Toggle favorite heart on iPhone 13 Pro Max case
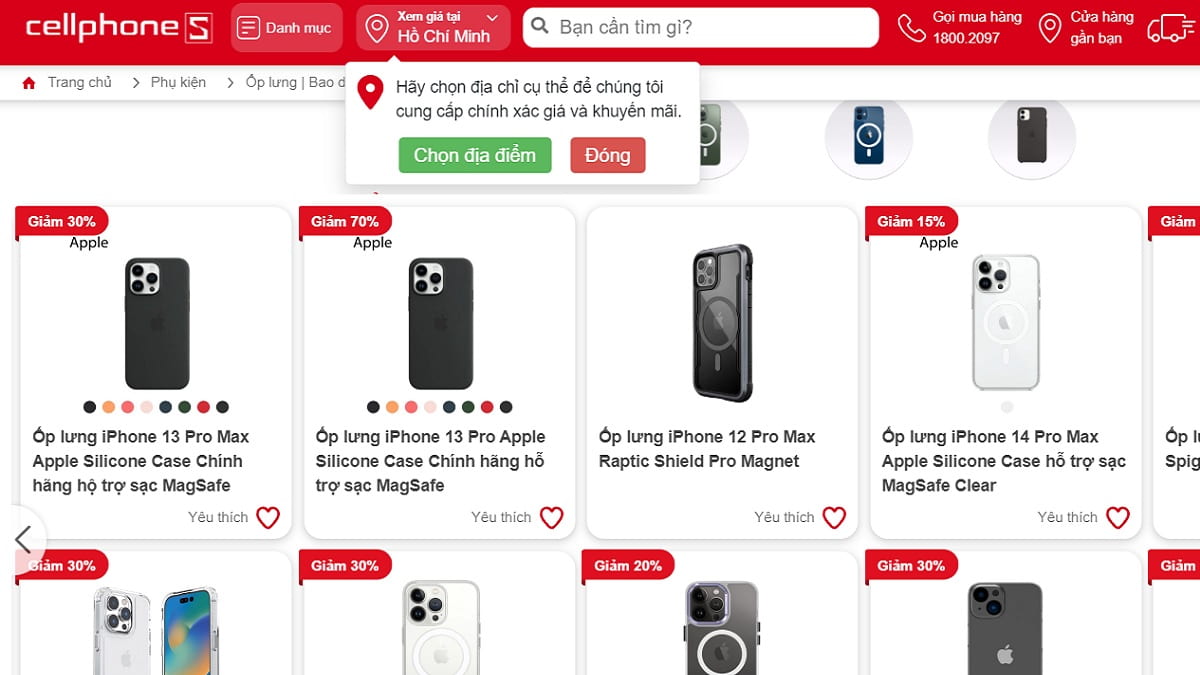The width and height of the screenshot is (1200, 675). point(268,517)
